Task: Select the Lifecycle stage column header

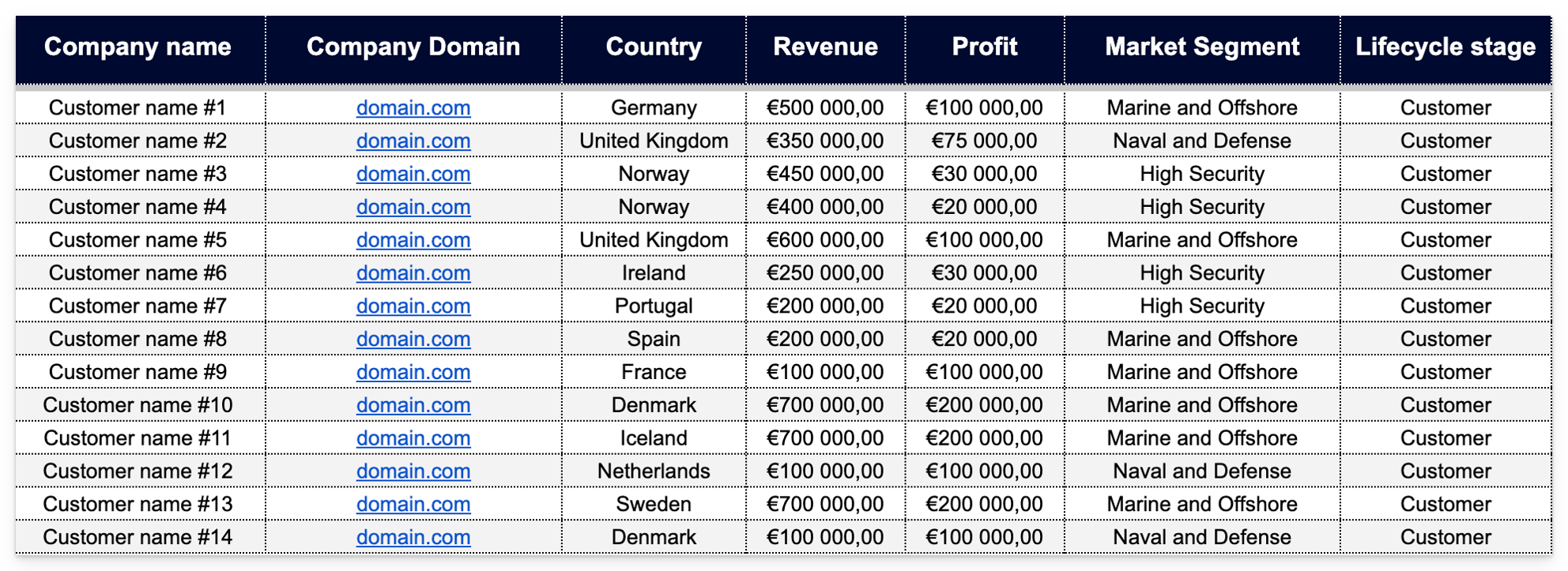Action: tap(1445, 47)
